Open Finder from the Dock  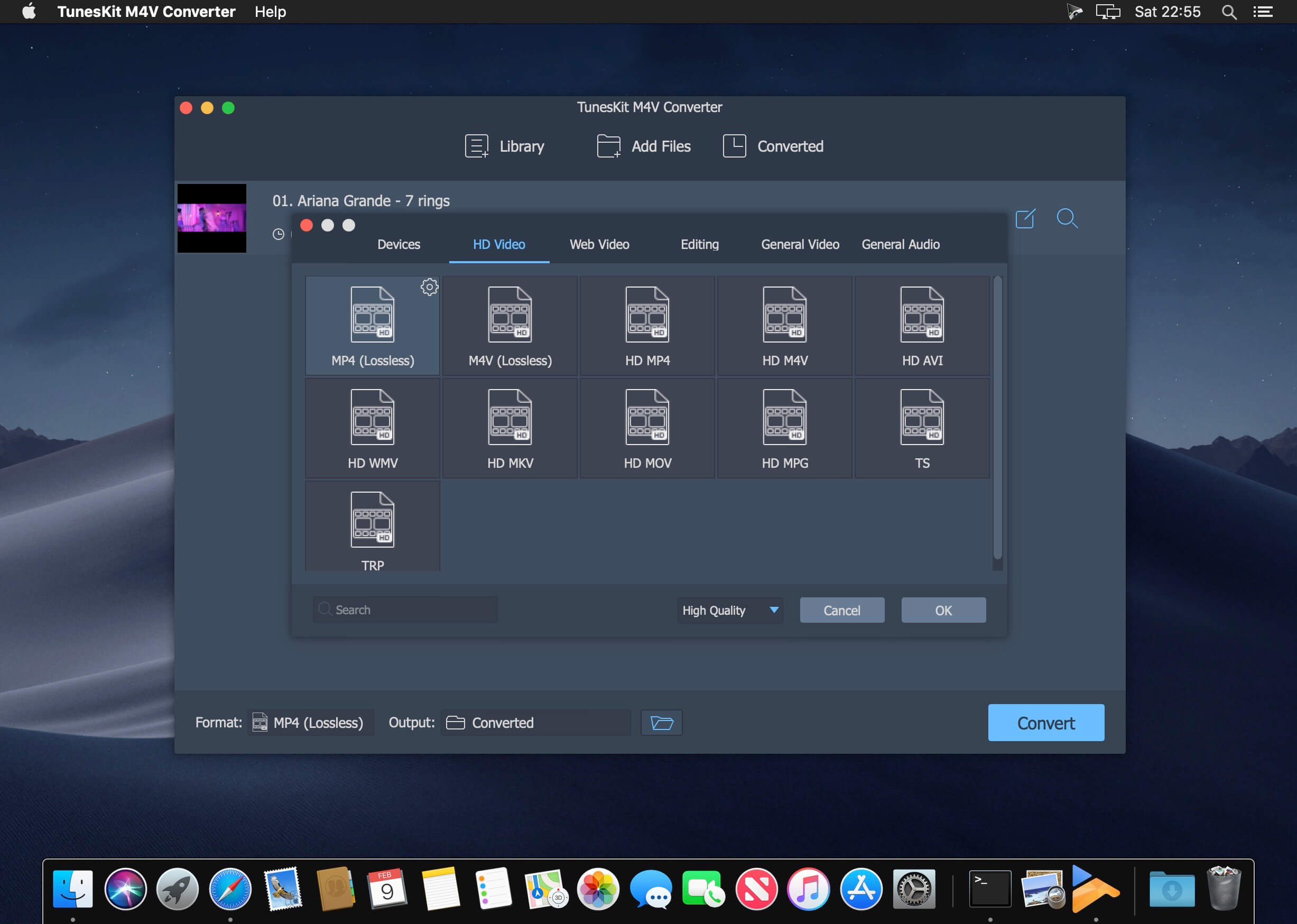point(73,888)
